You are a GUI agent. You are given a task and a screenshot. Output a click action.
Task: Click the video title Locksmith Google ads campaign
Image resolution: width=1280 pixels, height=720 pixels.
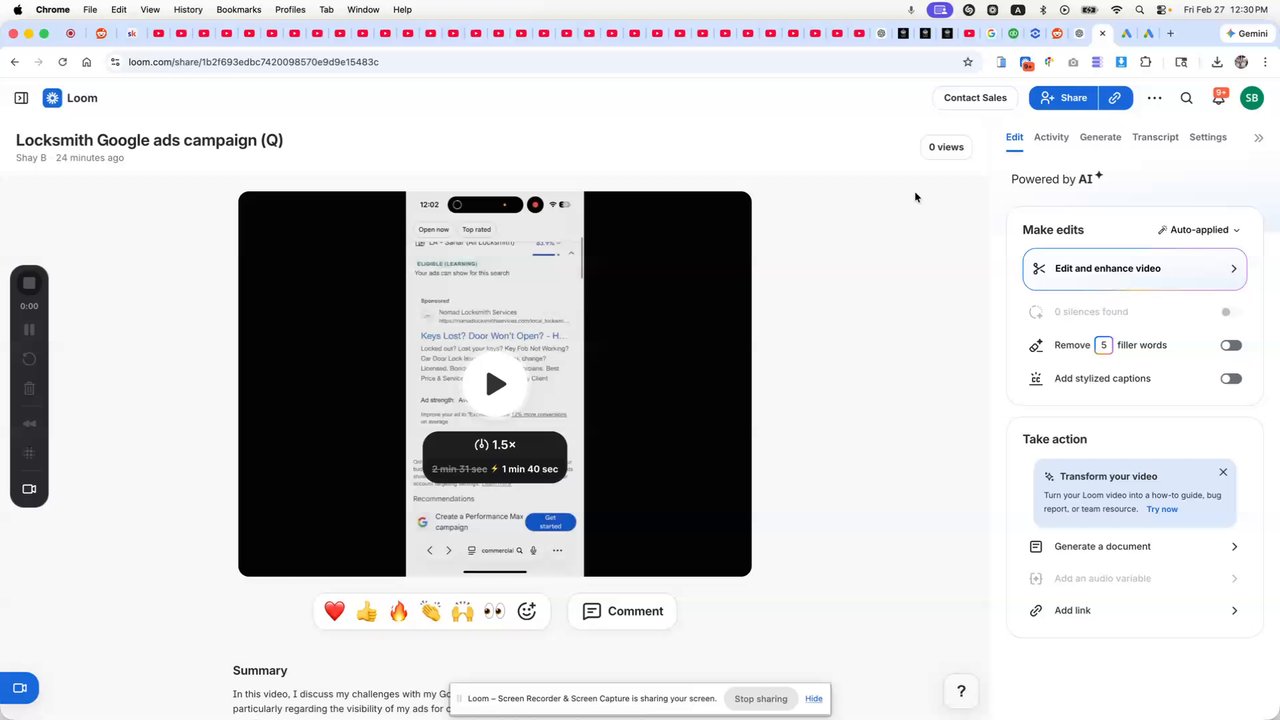149,140
